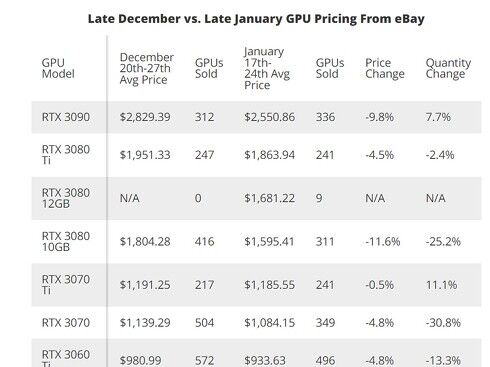Select the December 20th-27th Avg Price header
This screenshot has height=367, width=490.
click(x=146, y=68)
